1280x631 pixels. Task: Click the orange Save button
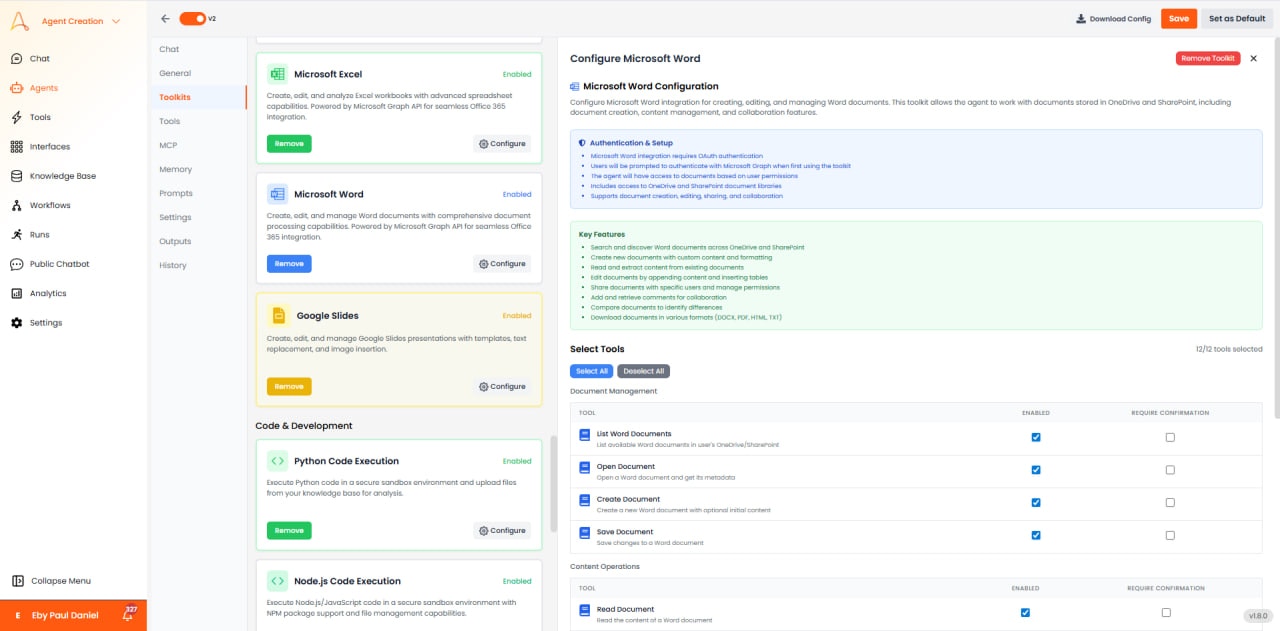[1179, 19]
